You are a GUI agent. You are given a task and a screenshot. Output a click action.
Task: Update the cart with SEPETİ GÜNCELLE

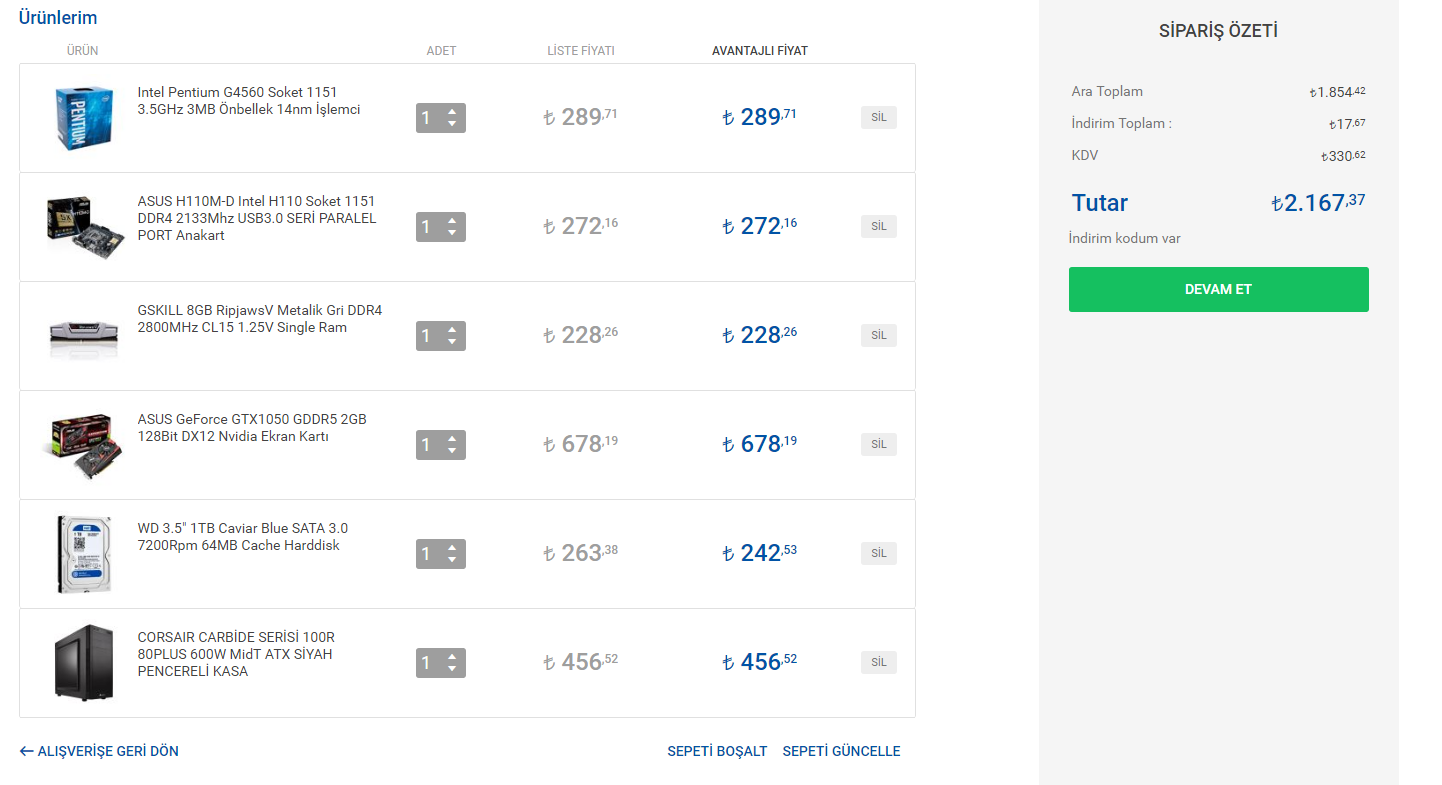[841, 751]
